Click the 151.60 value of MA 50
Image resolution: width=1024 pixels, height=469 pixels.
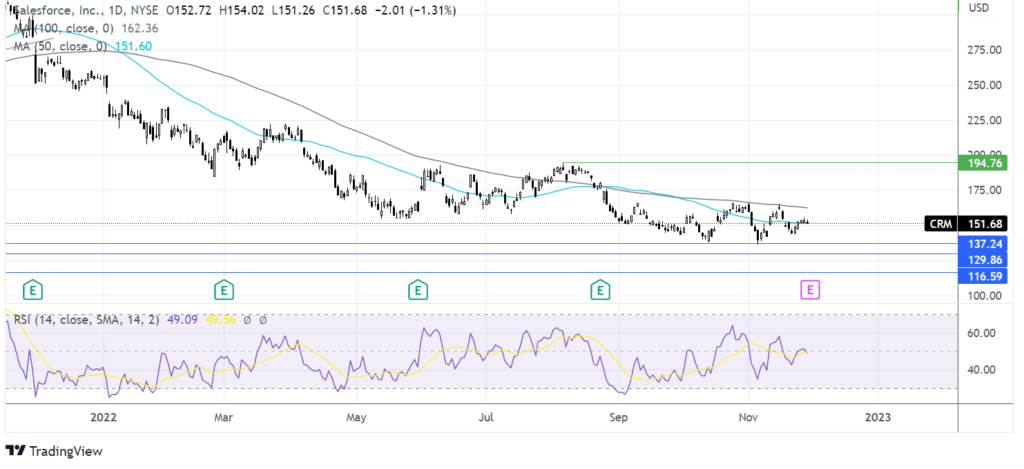coord(131,46)
